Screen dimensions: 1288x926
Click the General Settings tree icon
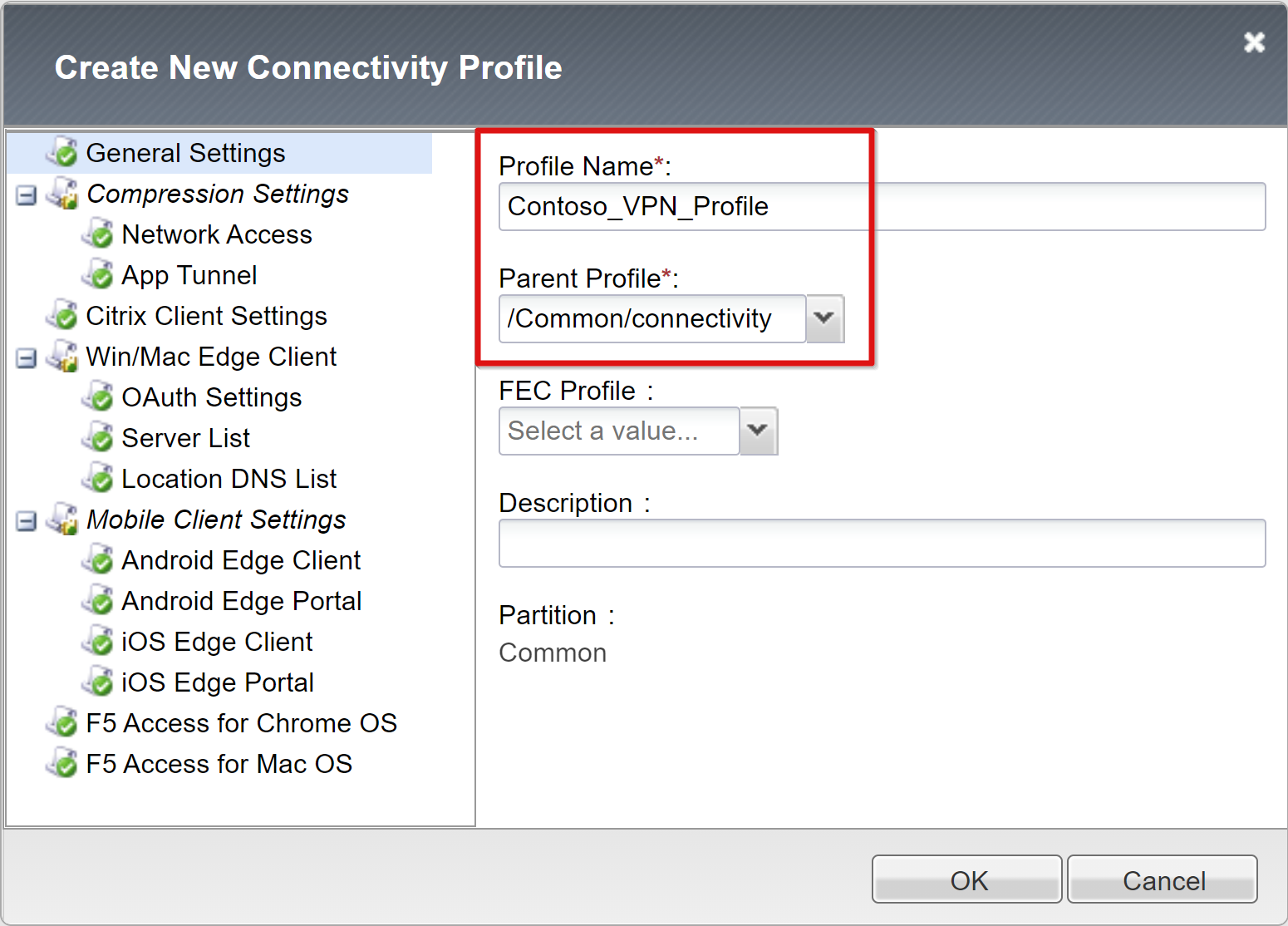63,153
